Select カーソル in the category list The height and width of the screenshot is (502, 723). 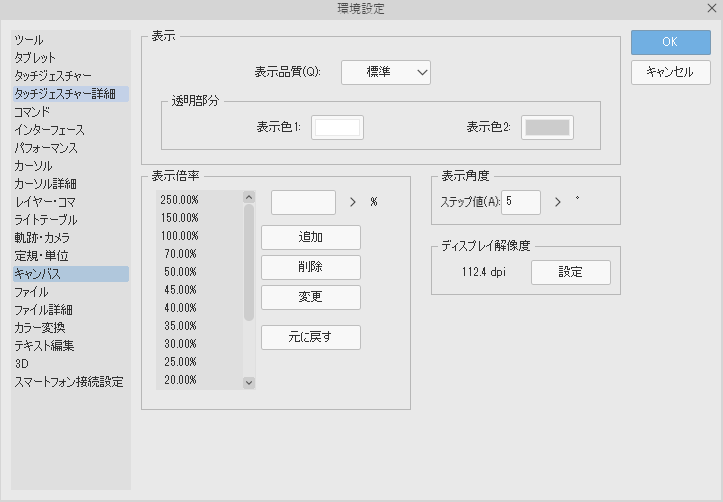point(71,166)
